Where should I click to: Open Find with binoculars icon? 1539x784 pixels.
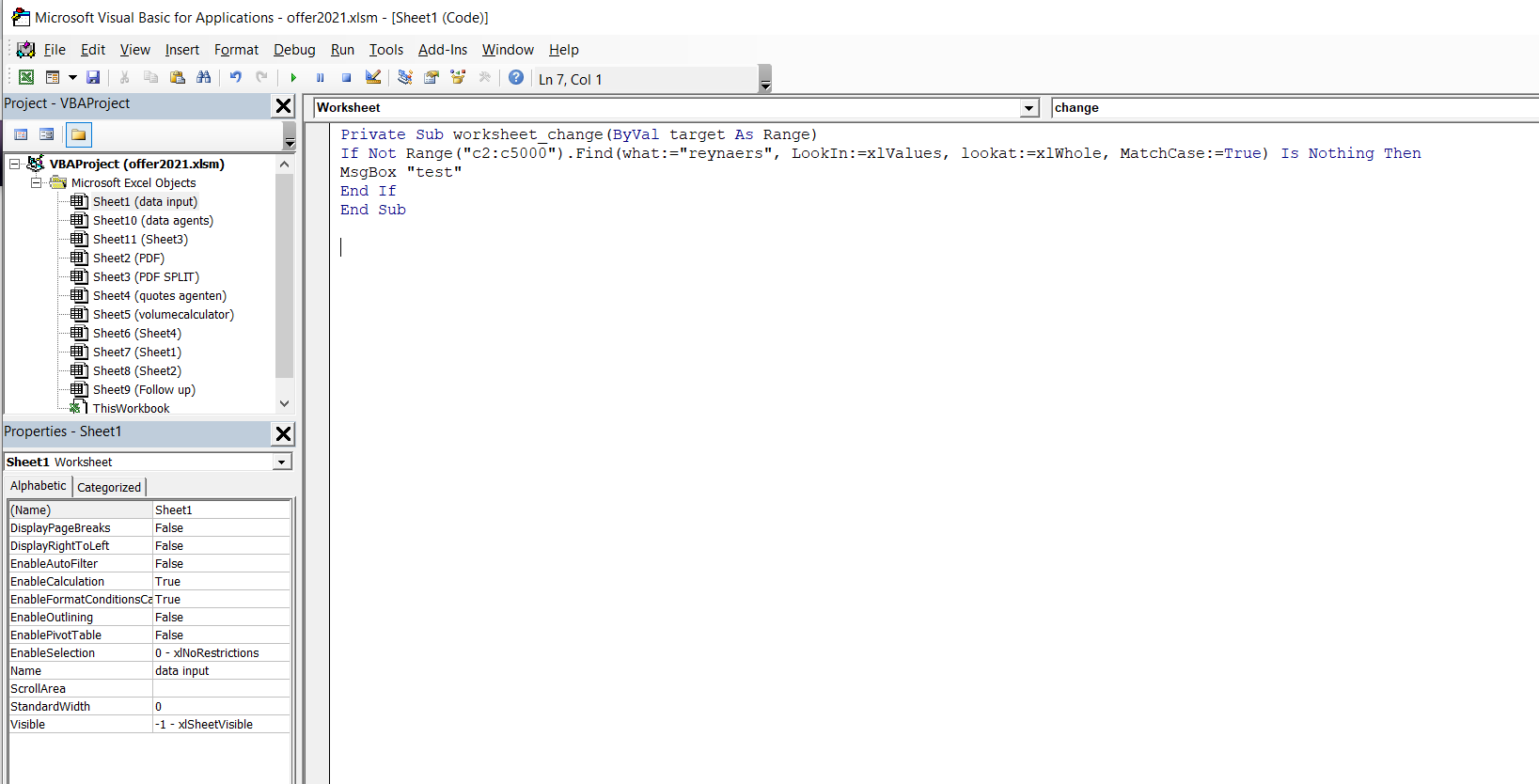203,77
